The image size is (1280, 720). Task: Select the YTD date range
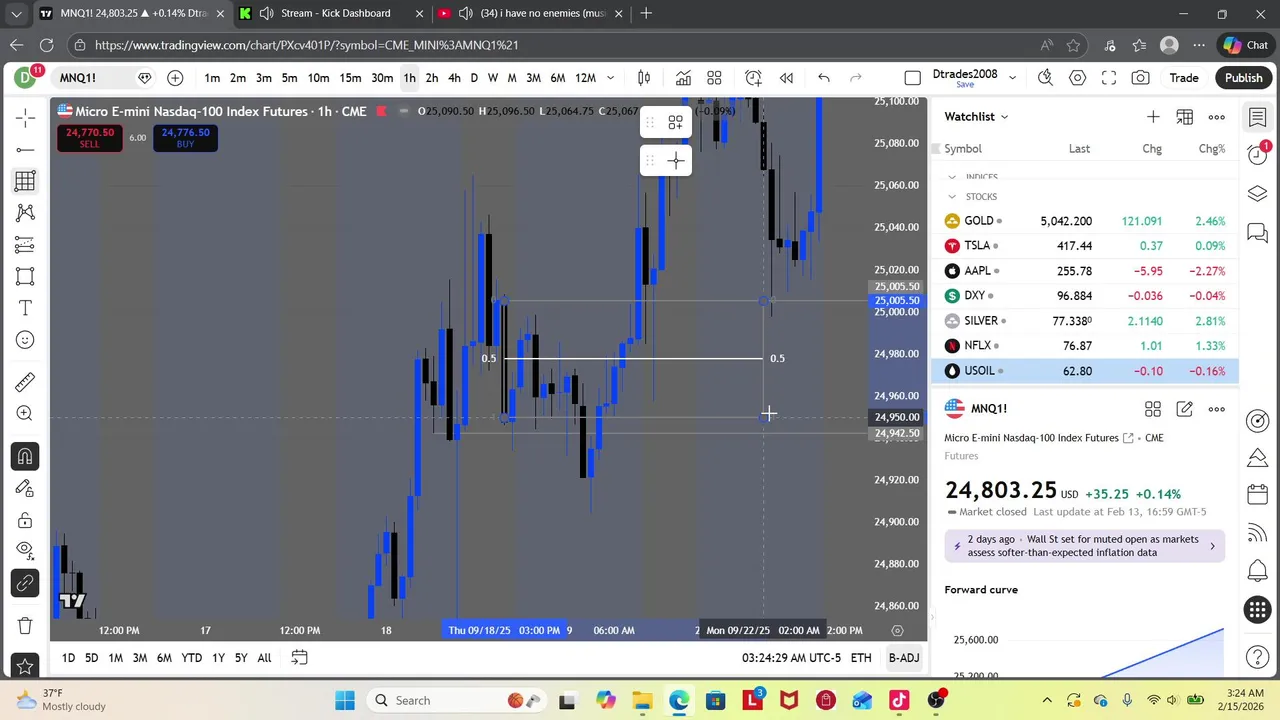click(191, 658)
